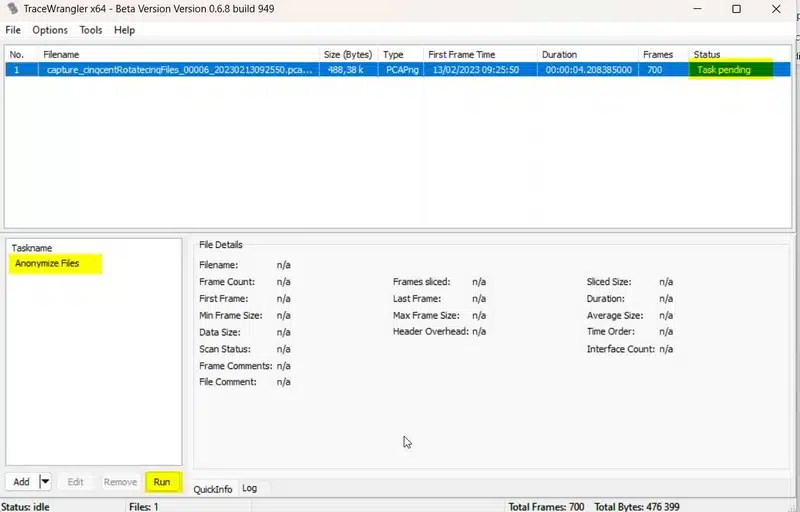Click the 00:00:04.208385000 duration cell
The image size is (800, 512).
click(x=589, y=70)
